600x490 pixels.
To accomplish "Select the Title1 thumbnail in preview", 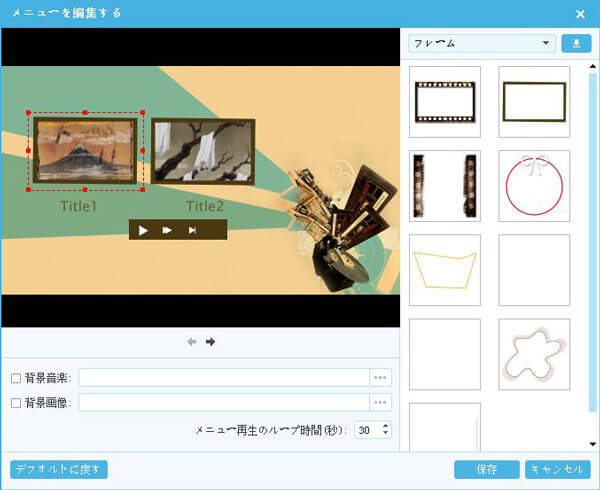I will click(x=85, y=150).
